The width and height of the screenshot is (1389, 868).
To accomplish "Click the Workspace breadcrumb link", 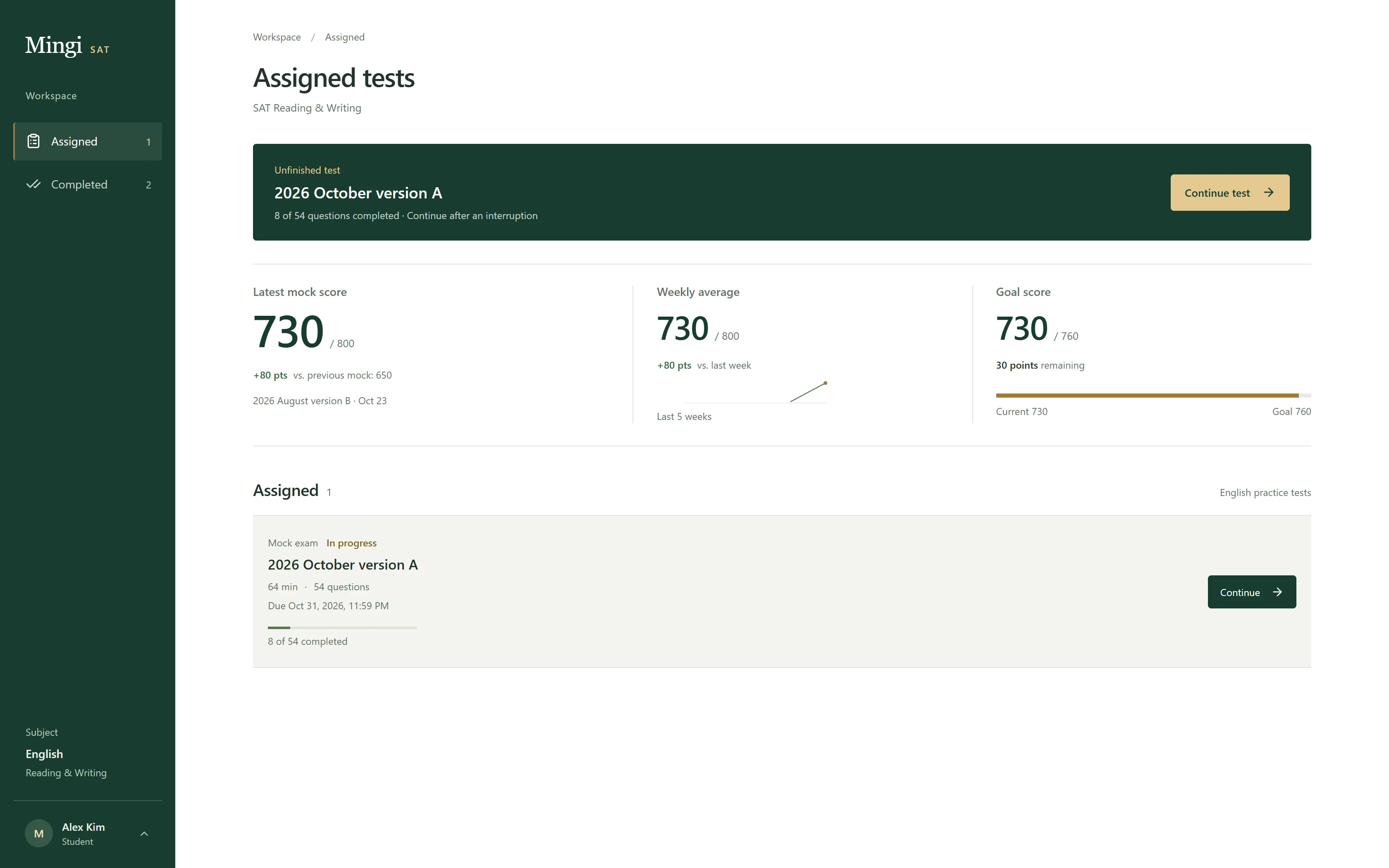I will tap(277, 37).
